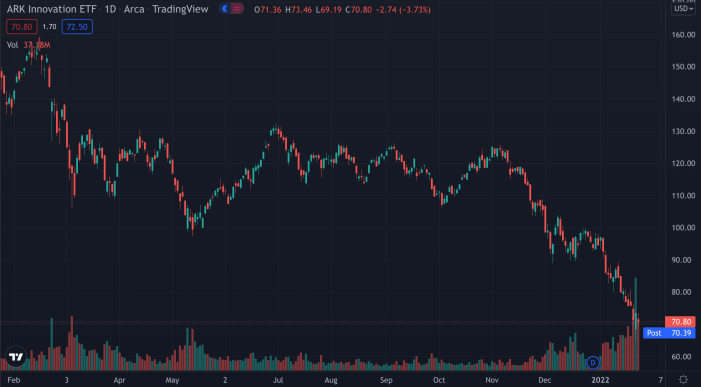The image size is (701, 387).
Task: Click the red 70.80 price axis label
Action: pyautogui.click(x=680, y=322)
